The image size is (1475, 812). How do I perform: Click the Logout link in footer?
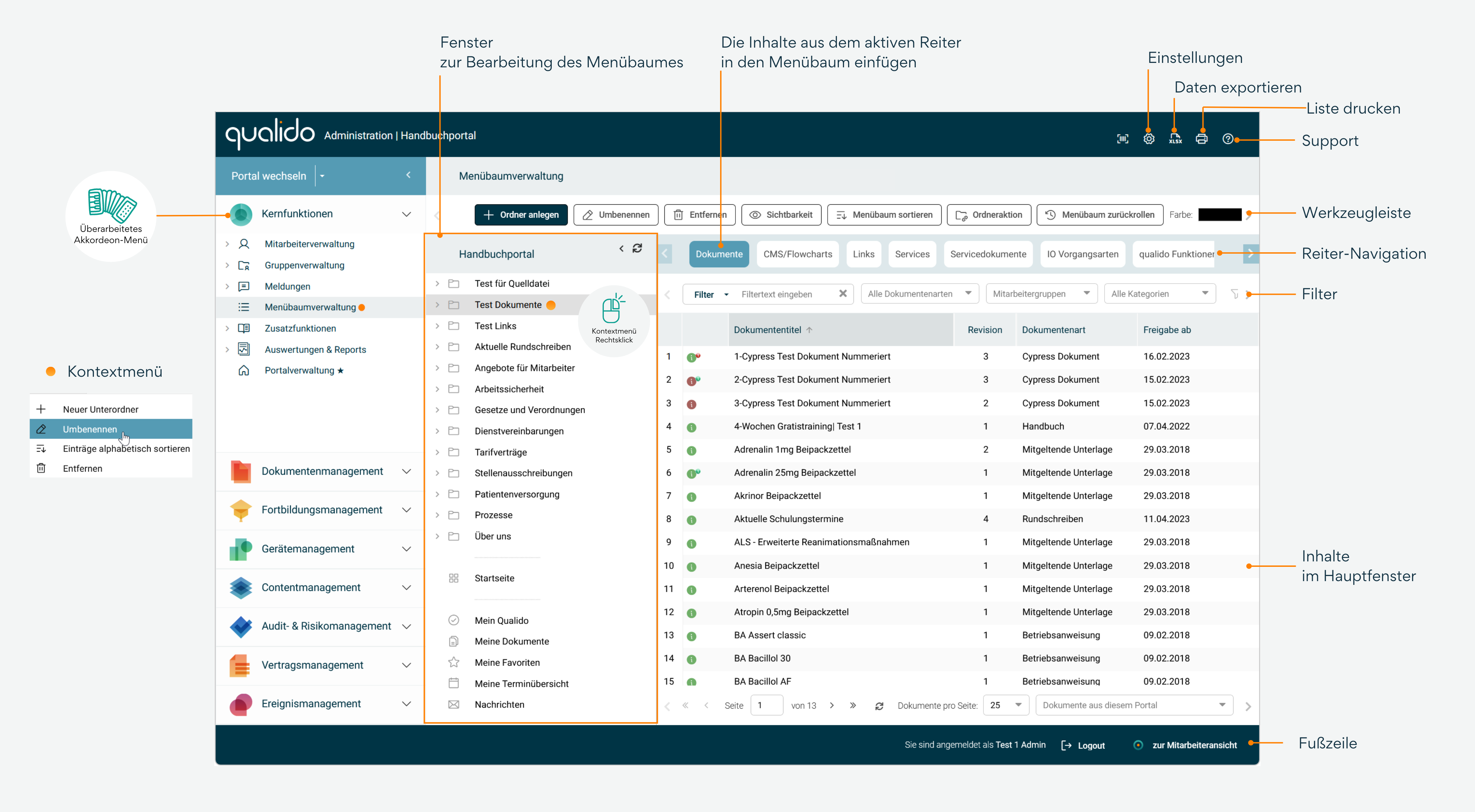click(x=1083, y=745)
